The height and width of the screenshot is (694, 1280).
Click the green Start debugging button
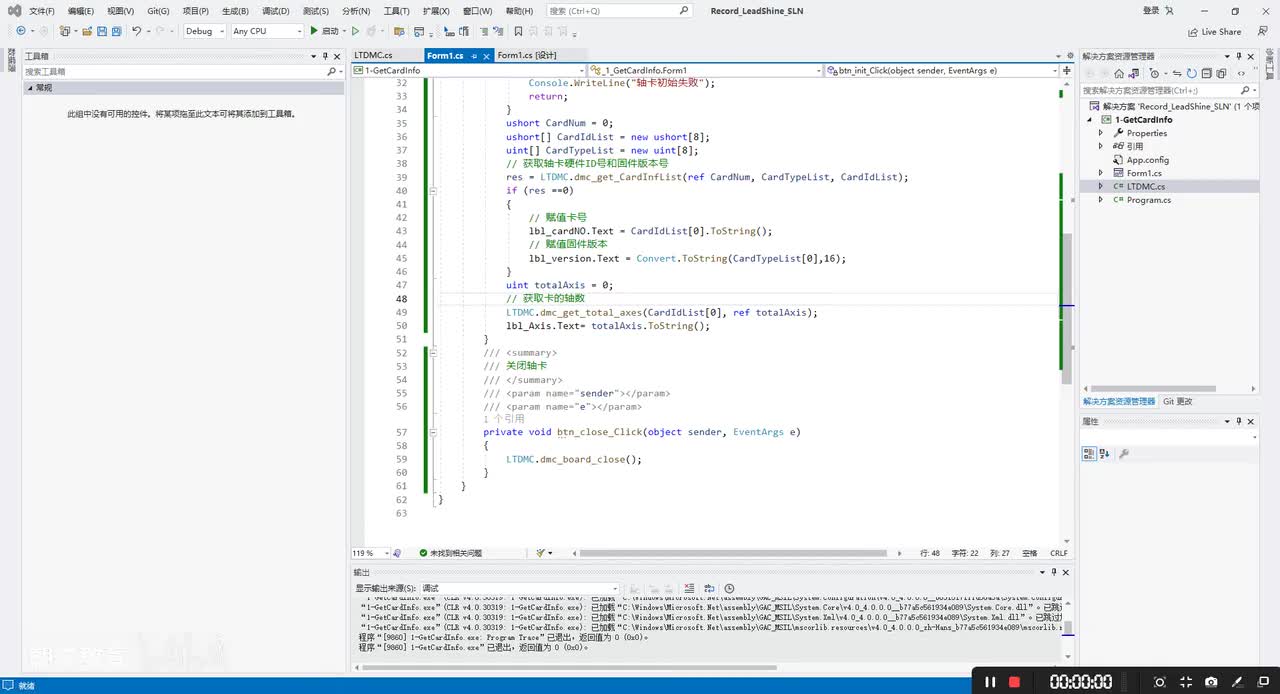click(315, 31)
